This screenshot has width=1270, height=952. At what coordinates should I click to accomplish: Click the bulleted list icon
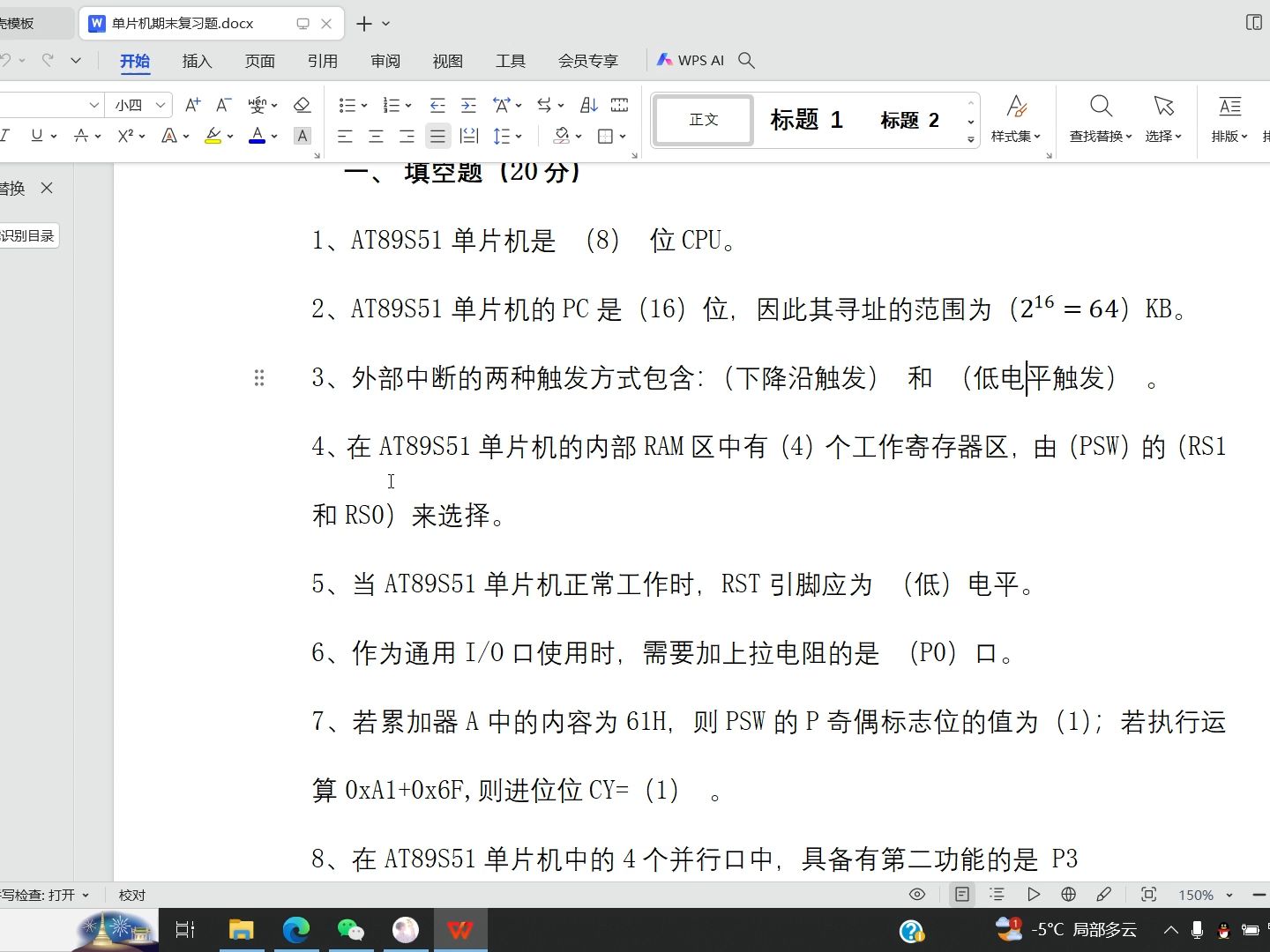[x=347, y=105]
